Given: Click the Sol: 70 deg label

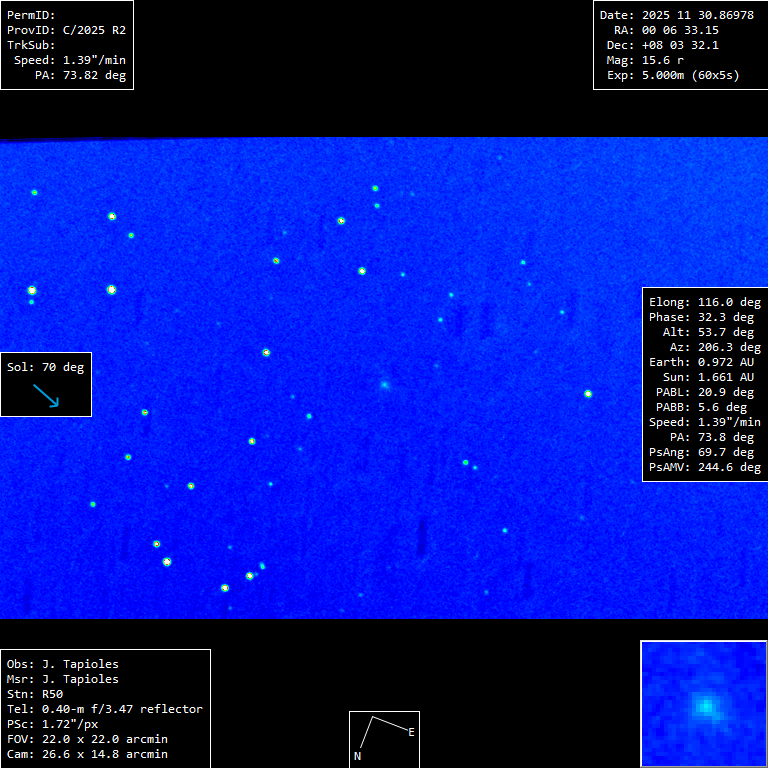Looking at the screenshot, I should 45,367.
